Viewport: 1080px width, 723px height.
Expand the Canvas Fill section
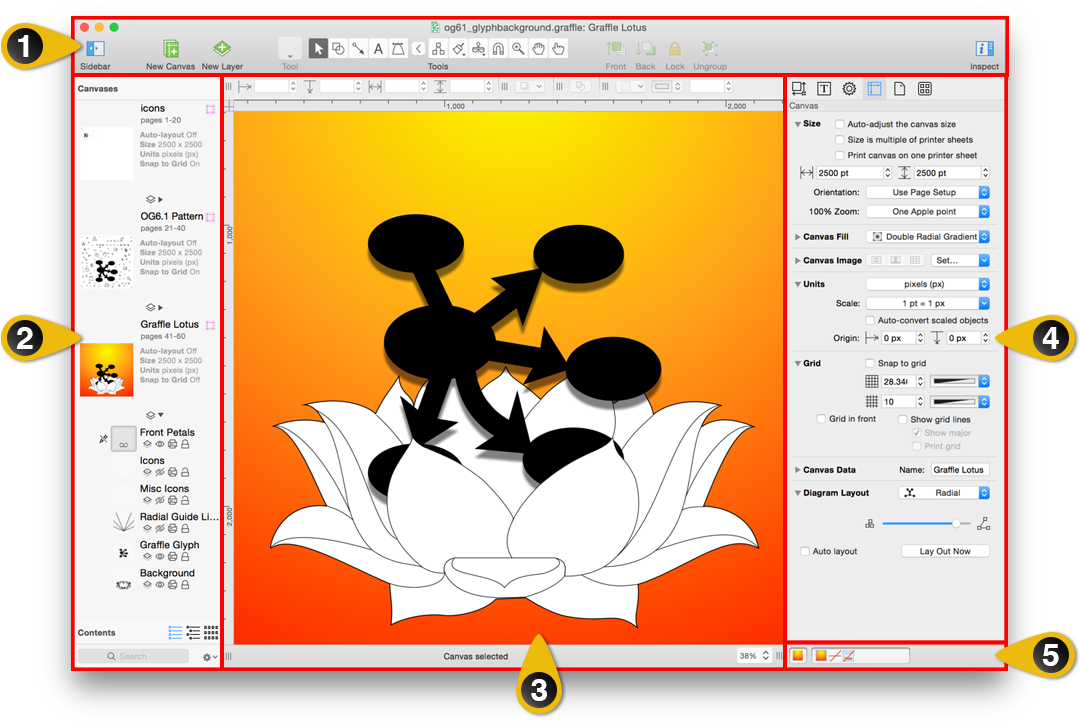[x=798, y=237]
